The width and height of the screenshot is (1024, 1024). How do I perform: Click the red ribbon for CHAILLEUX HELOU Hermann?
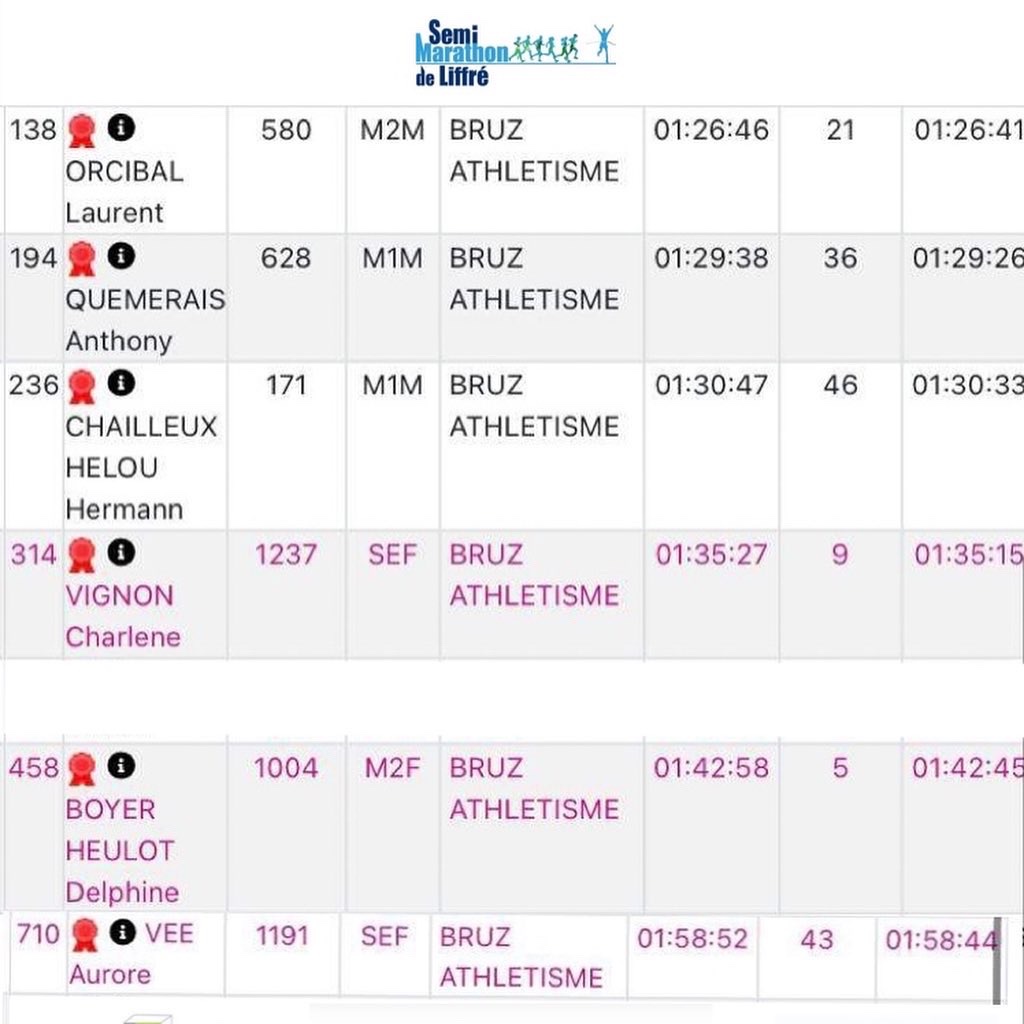coord(82,385)
